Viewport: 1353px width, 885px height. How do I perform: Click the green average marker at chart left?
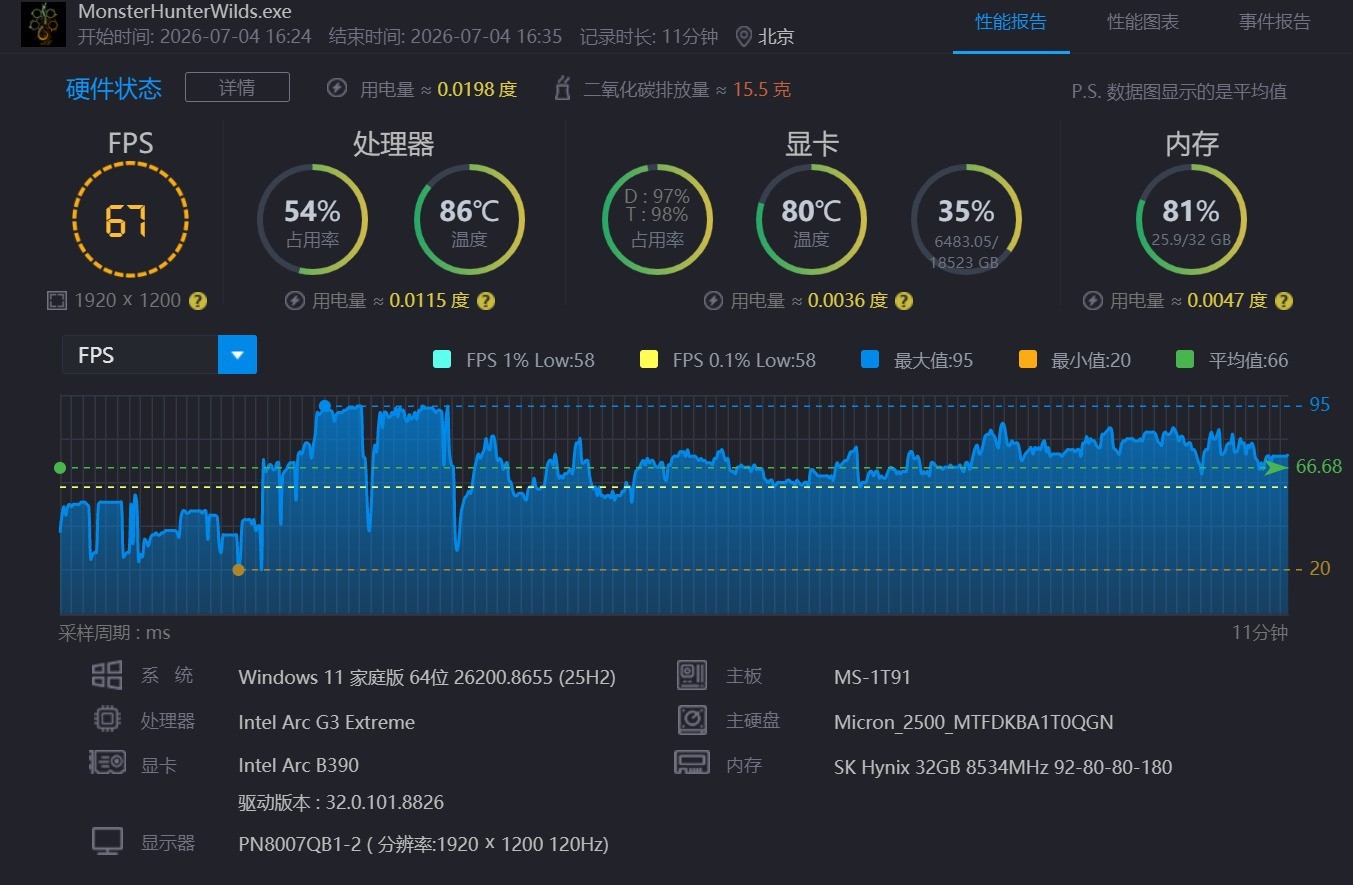click(x=60, y=468)
